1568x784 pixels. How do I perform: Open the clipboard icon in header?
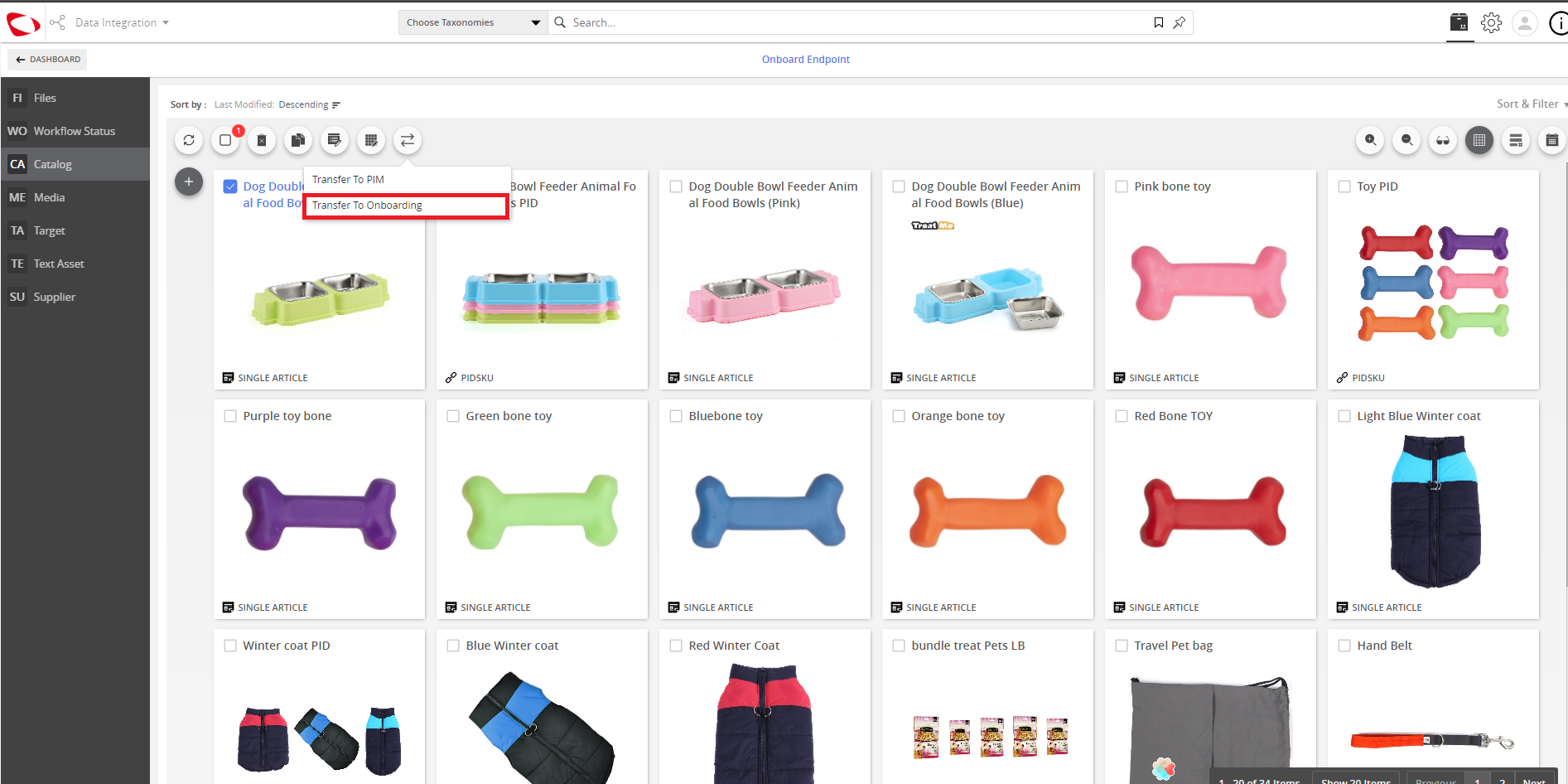pos(1459,22)
